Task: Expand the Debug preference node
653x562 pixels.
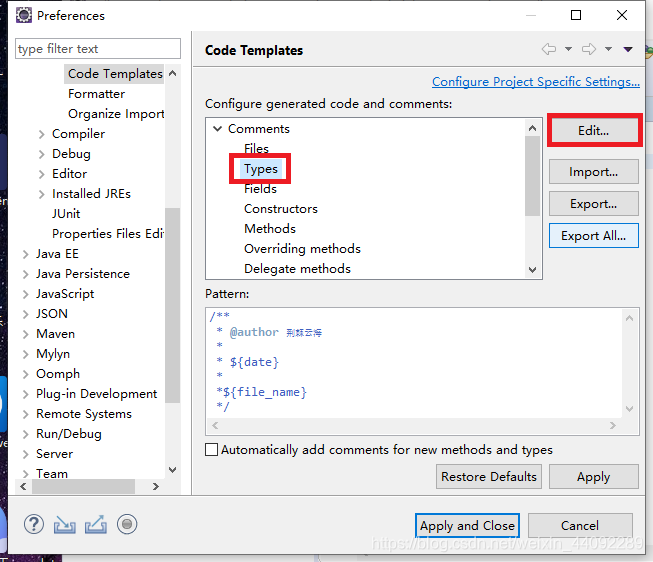Action: tap(41, 154)
